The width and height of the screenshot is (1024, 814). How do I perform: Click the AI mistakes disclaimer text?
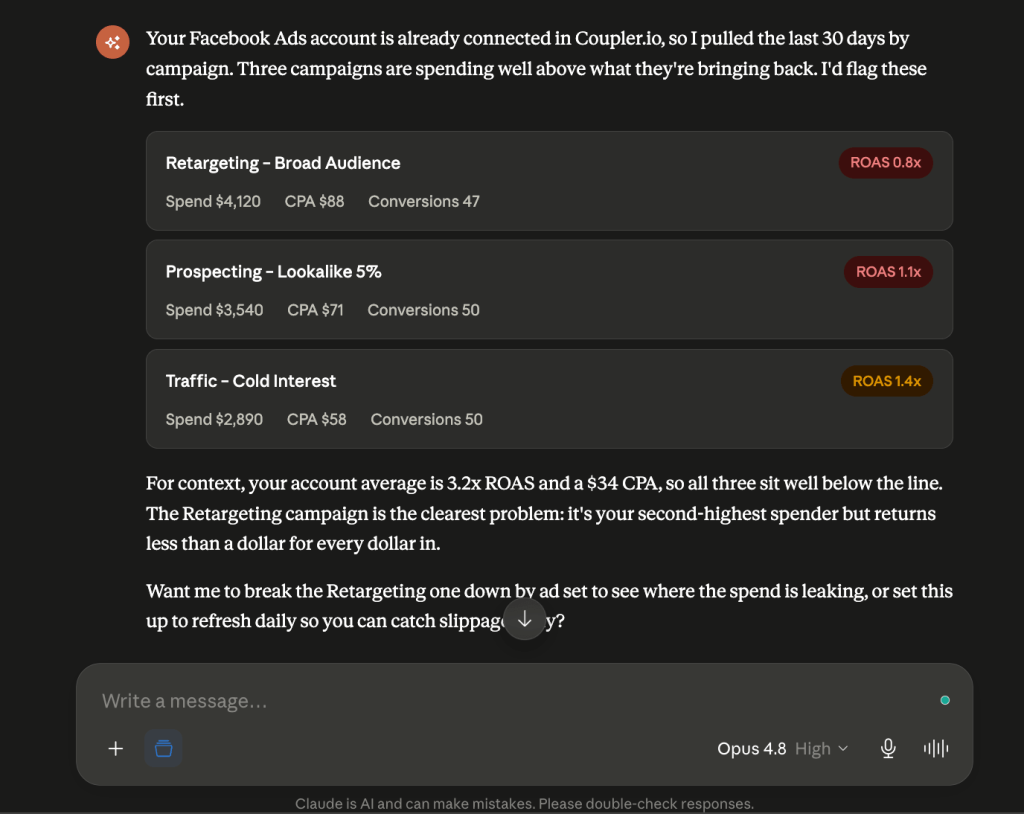click(x=524, y=804)
